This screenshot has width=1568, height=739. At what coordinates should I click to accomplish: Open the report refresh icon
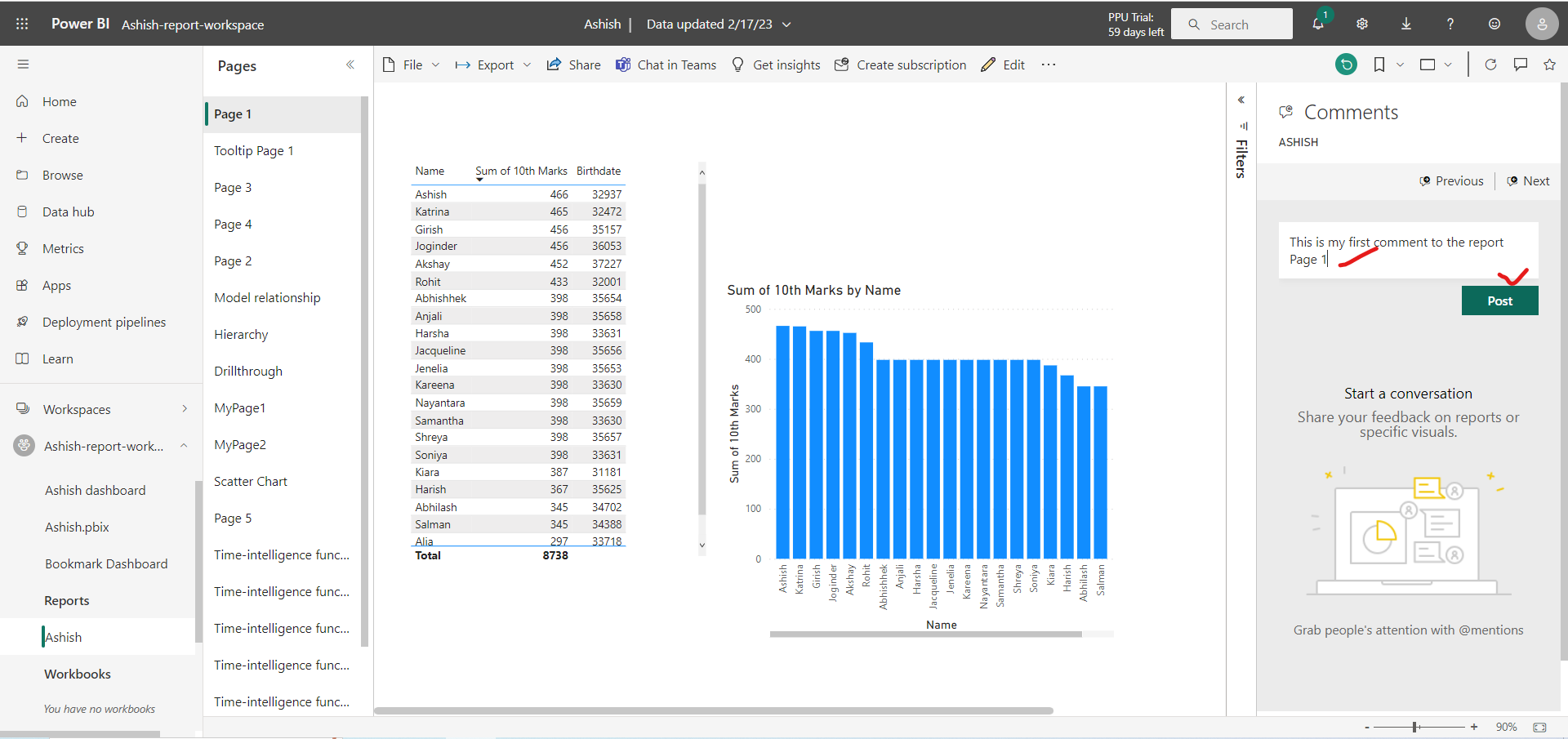1491,64
